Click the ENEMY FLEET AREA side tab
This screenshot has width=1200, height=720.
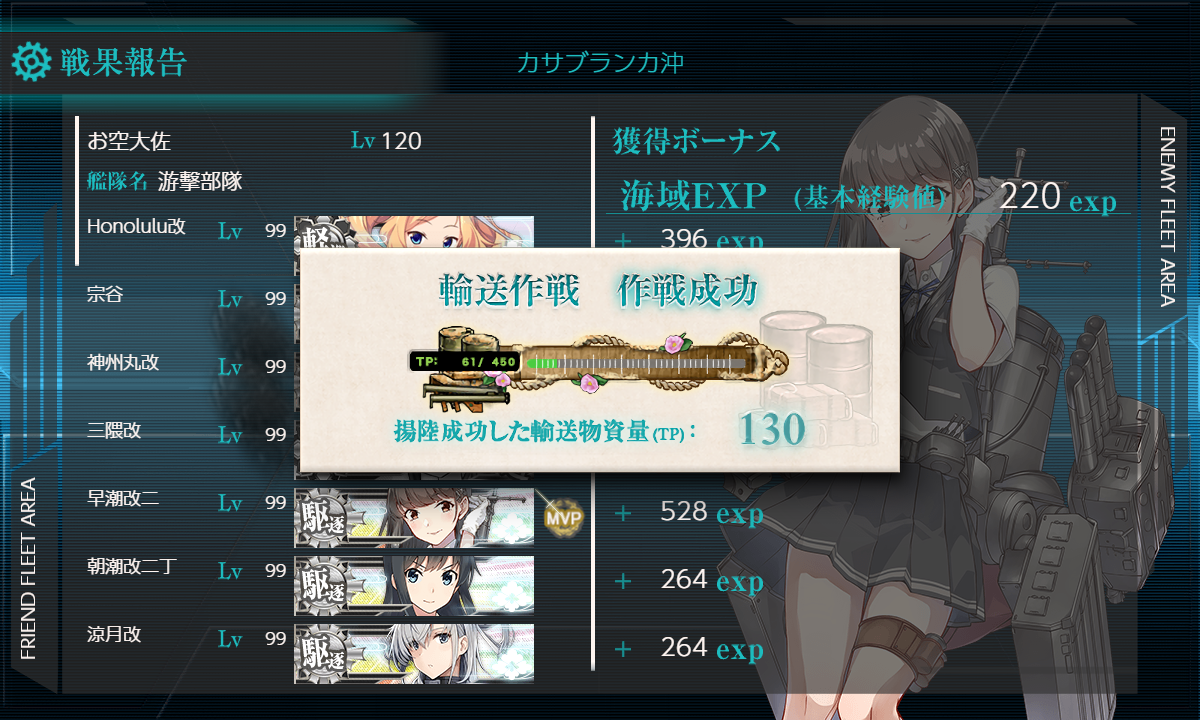(1167, 216)
